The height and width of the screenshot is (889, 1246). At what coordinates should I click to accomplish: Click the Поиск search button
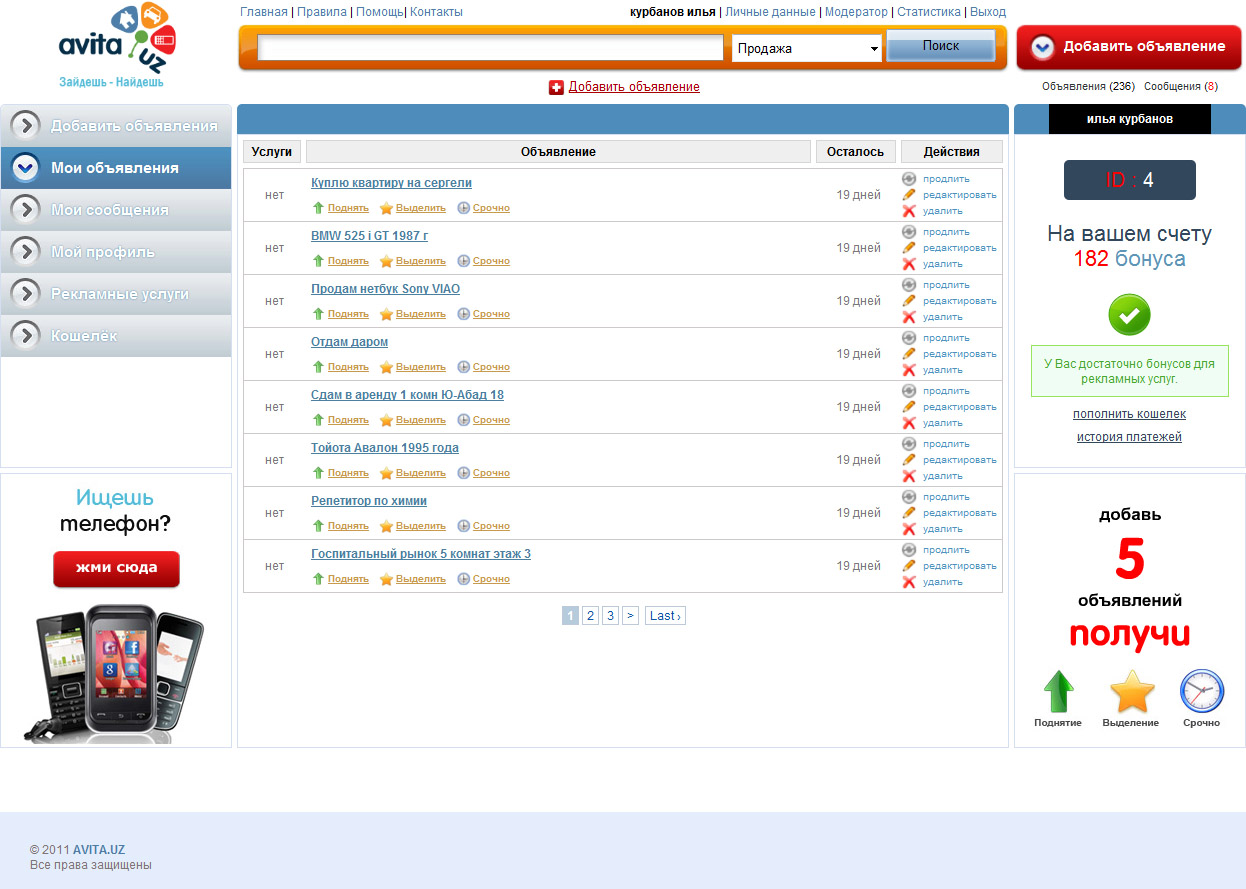[x=940, y=46]
